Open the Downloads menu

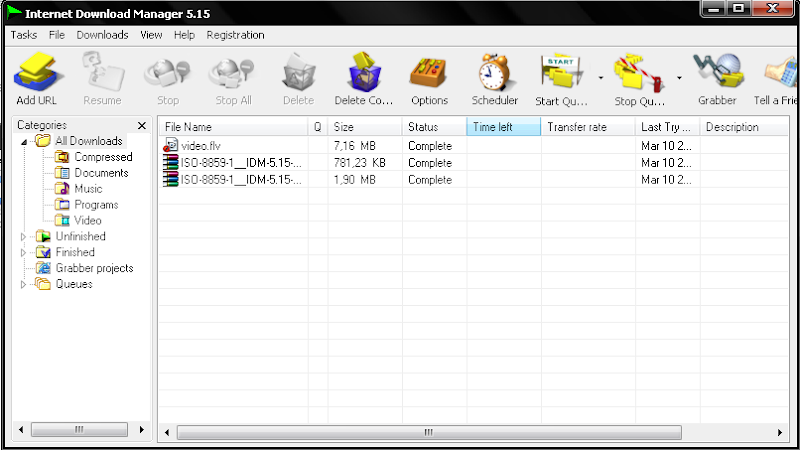(103, 35)
